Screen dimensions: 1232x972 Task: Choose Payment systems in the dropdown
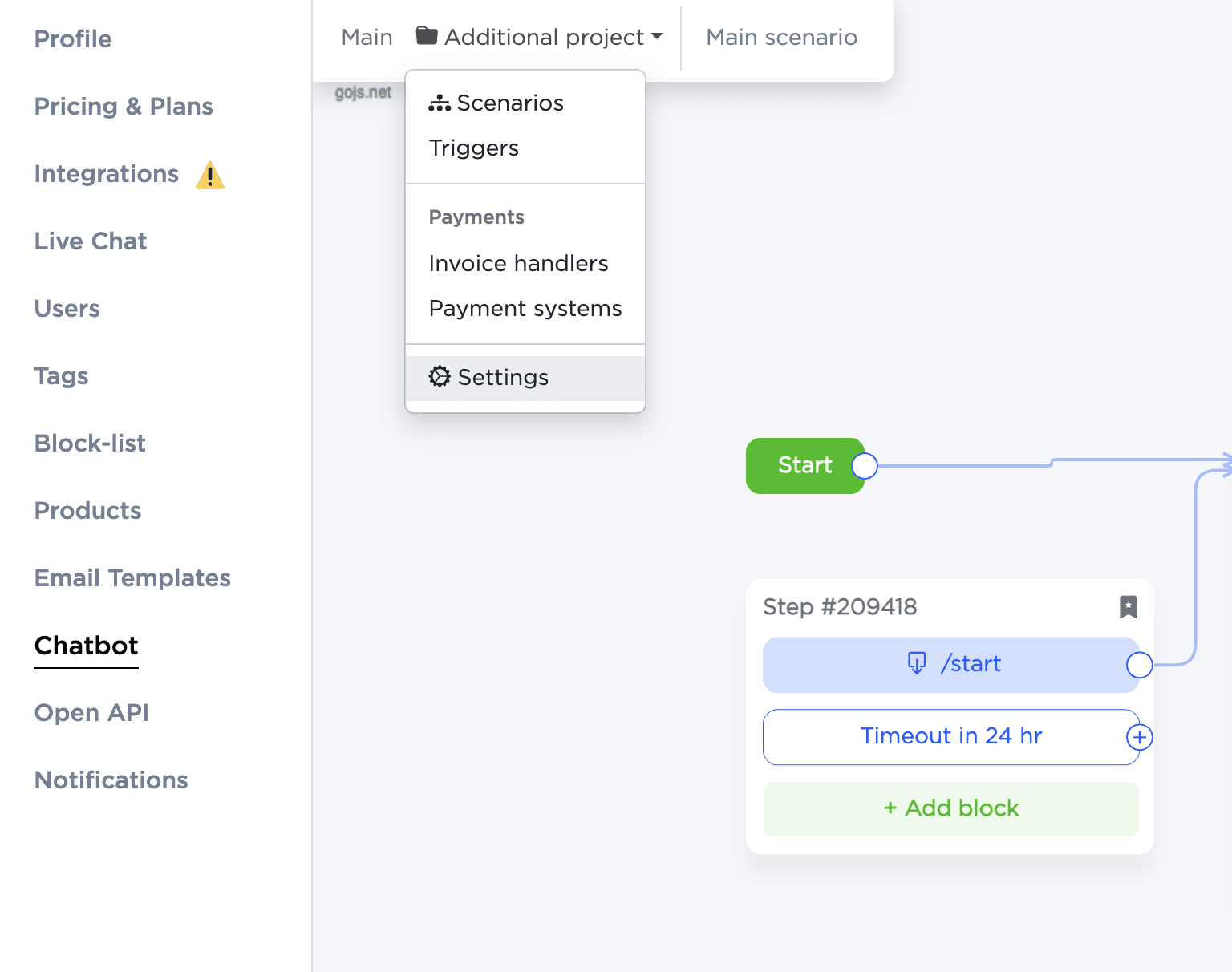[525, 309]
